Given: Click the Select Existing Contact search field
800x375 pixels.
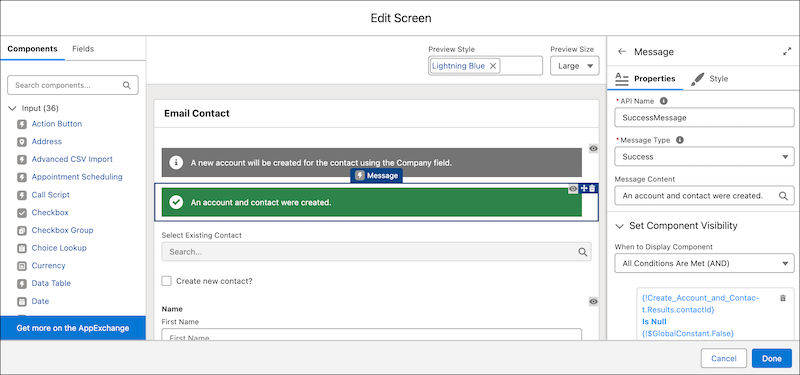Looking at the screenshot, I should [377, 252].
